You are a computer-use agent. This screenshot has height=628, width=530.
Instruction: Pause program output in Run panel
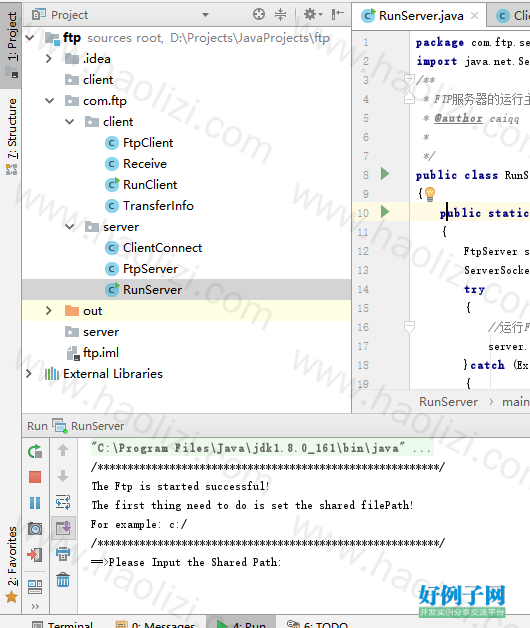[35, 503]
